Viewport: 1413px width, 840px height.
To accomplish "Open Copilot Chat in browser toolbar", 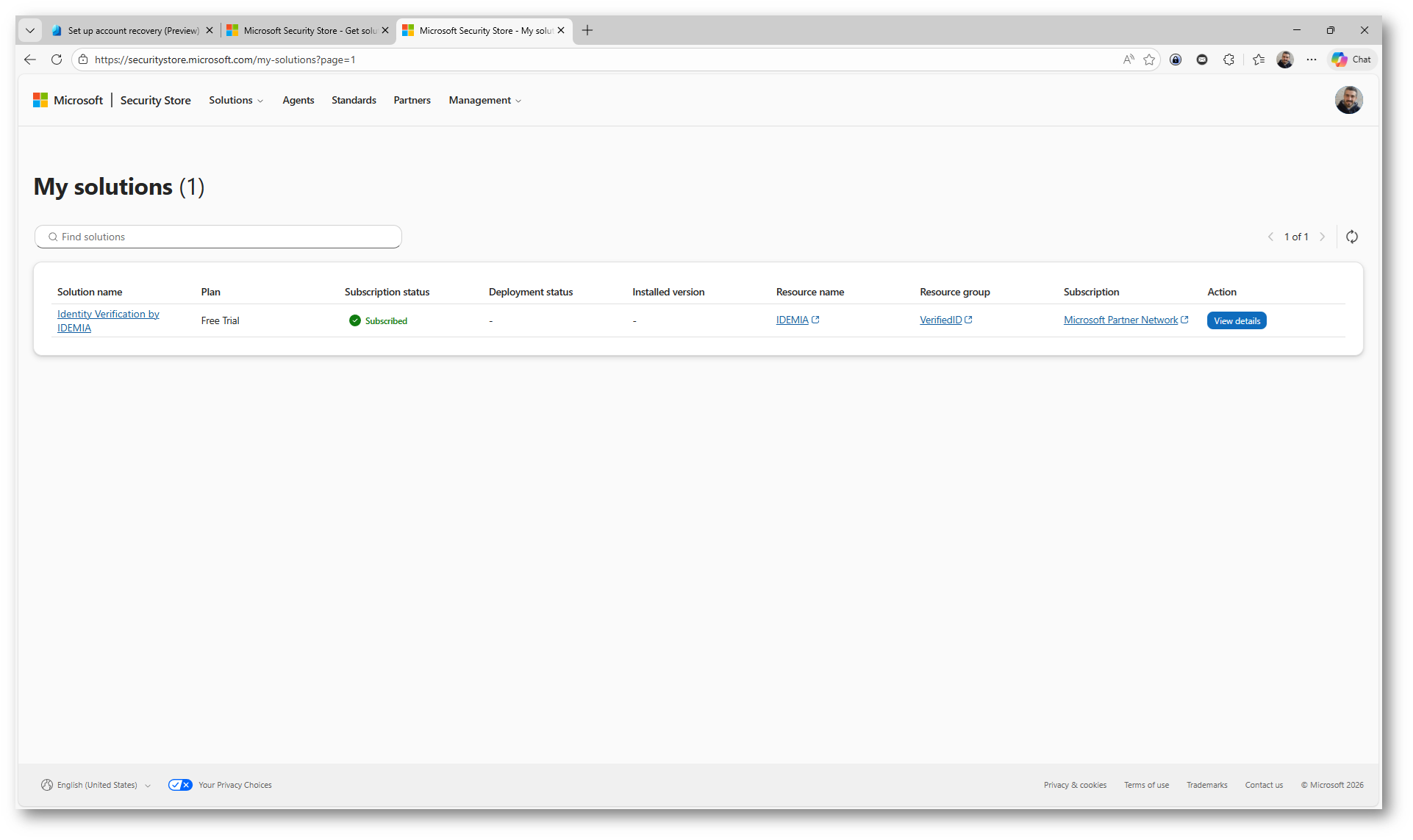I will click(1351, 60).
